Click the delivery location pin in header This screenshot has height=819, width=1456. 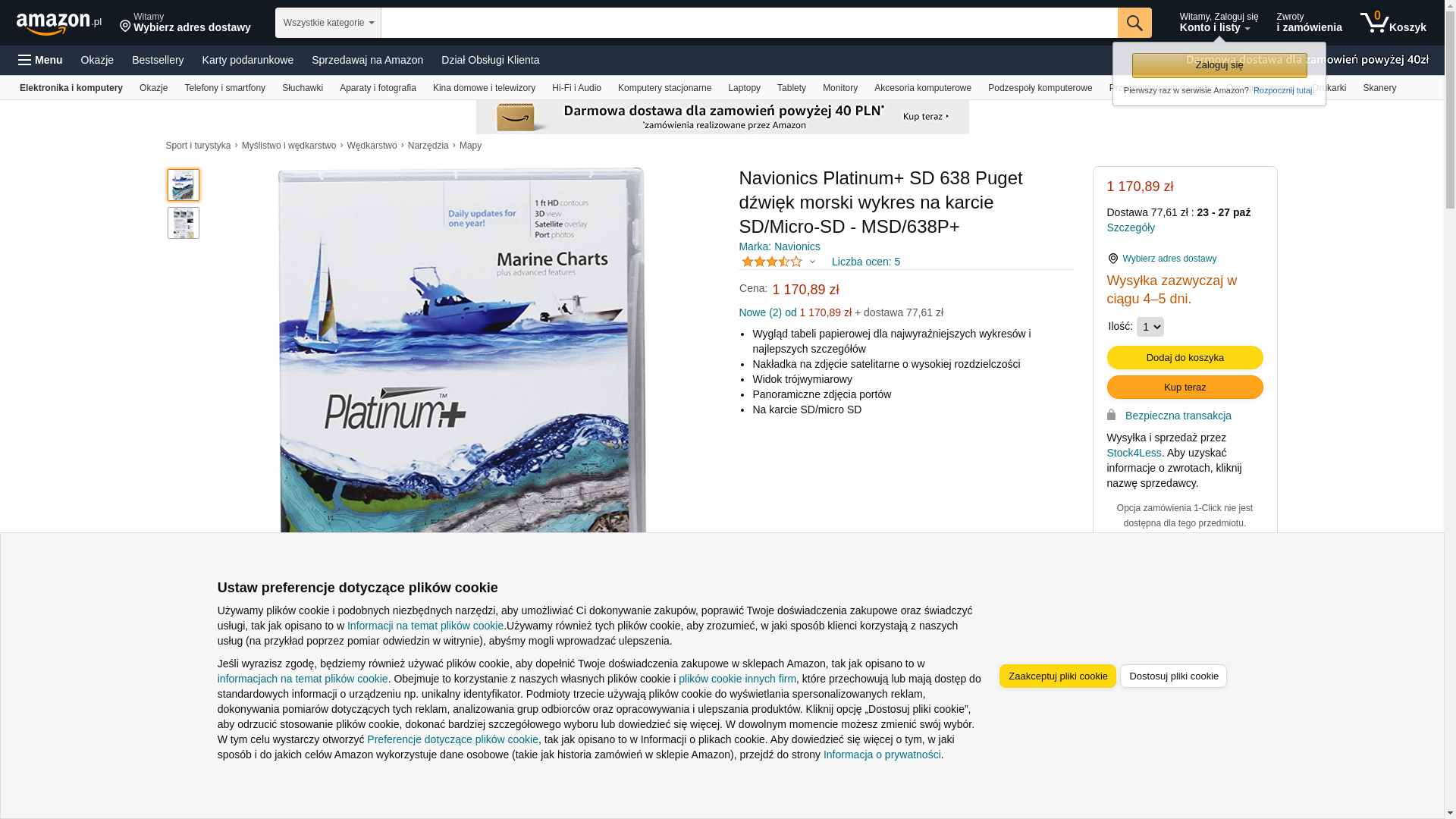tap(125, 27)
